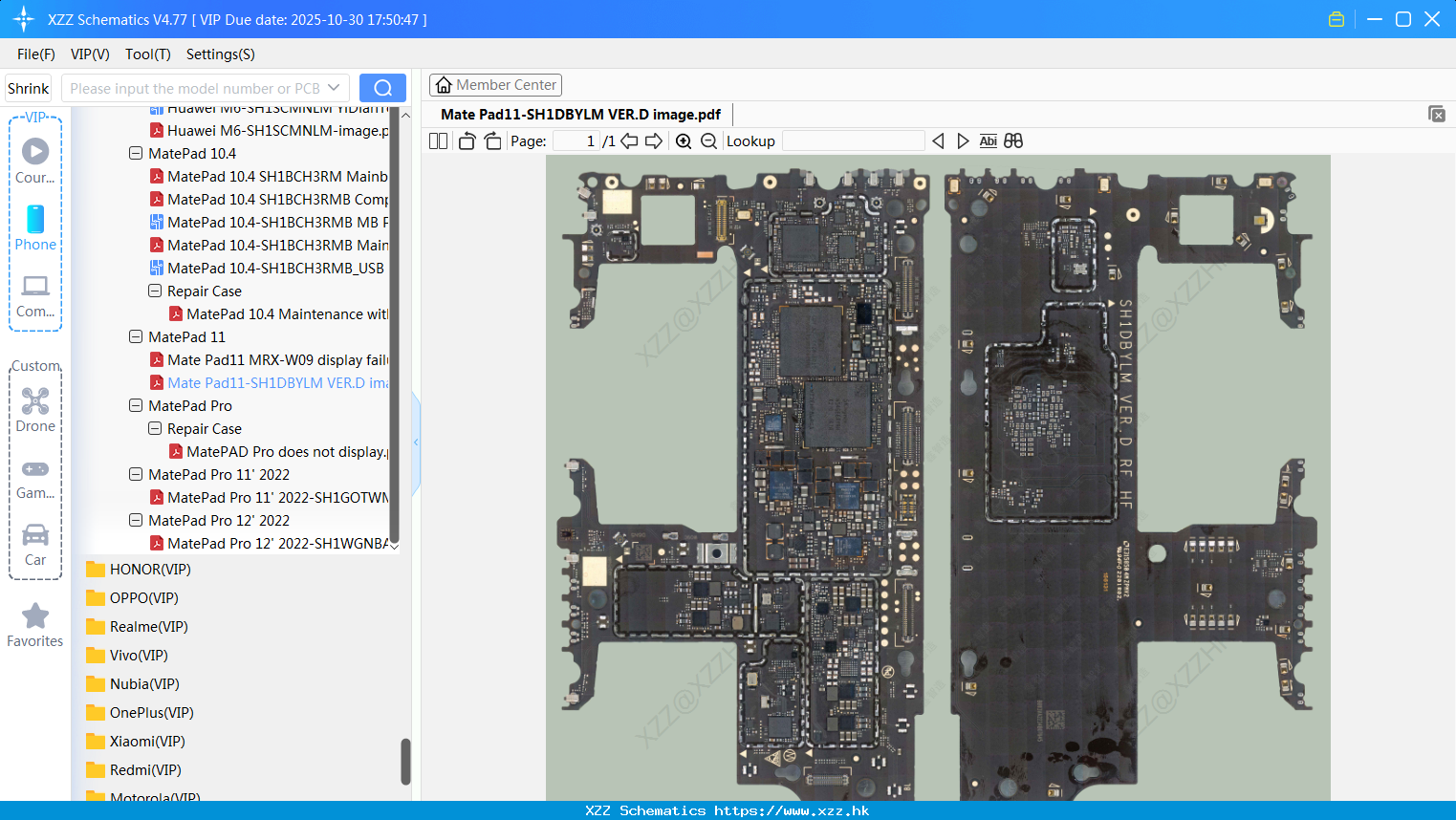The image size is (1456, 820).
Task: Open the VIP(V) menu
Action: click(x=90, y=54)
